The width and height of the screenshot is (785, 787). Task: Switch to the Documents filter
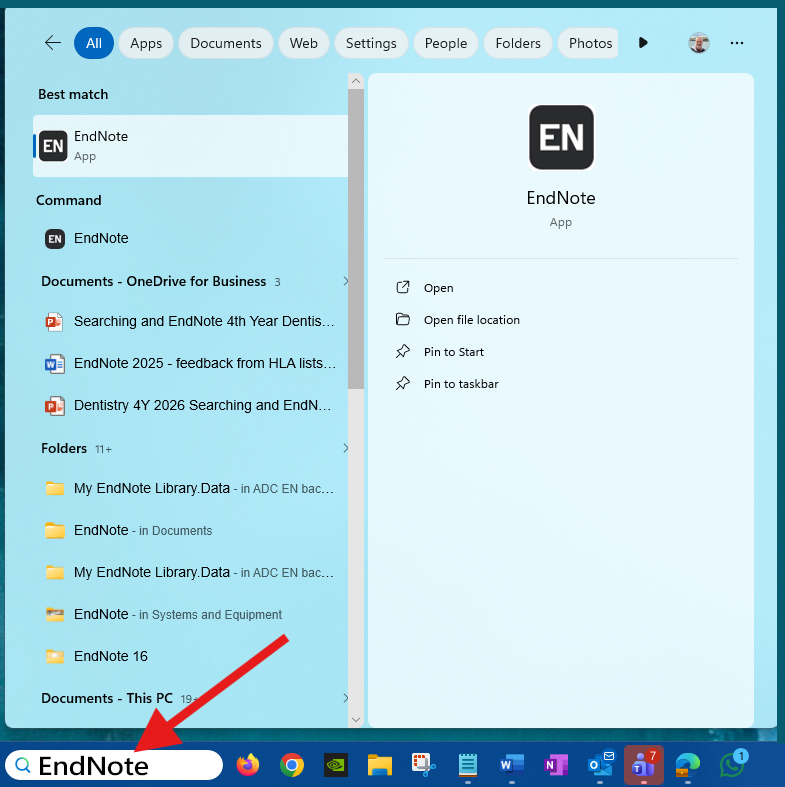coord(226,43)
